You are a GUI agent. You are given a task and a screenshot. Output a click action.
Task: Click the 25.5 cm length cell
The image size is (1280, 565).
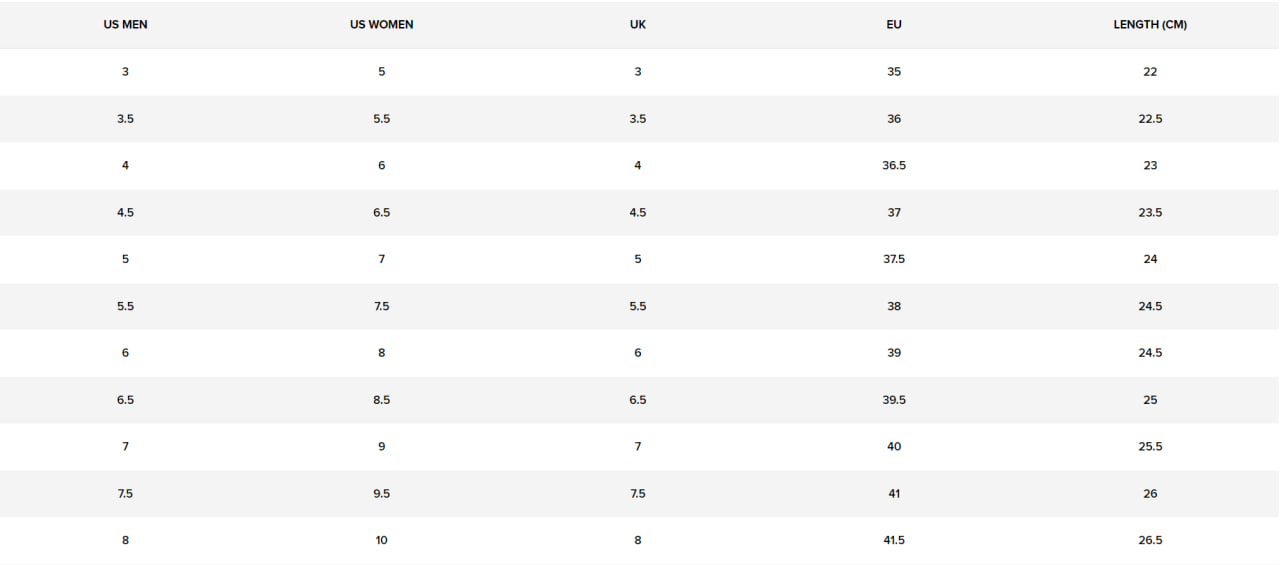click(x=1150, y=446)
